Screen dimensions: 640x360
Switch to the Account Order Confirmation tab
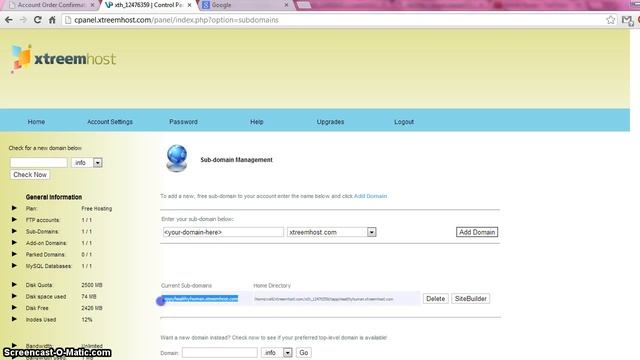click(51, 5)
